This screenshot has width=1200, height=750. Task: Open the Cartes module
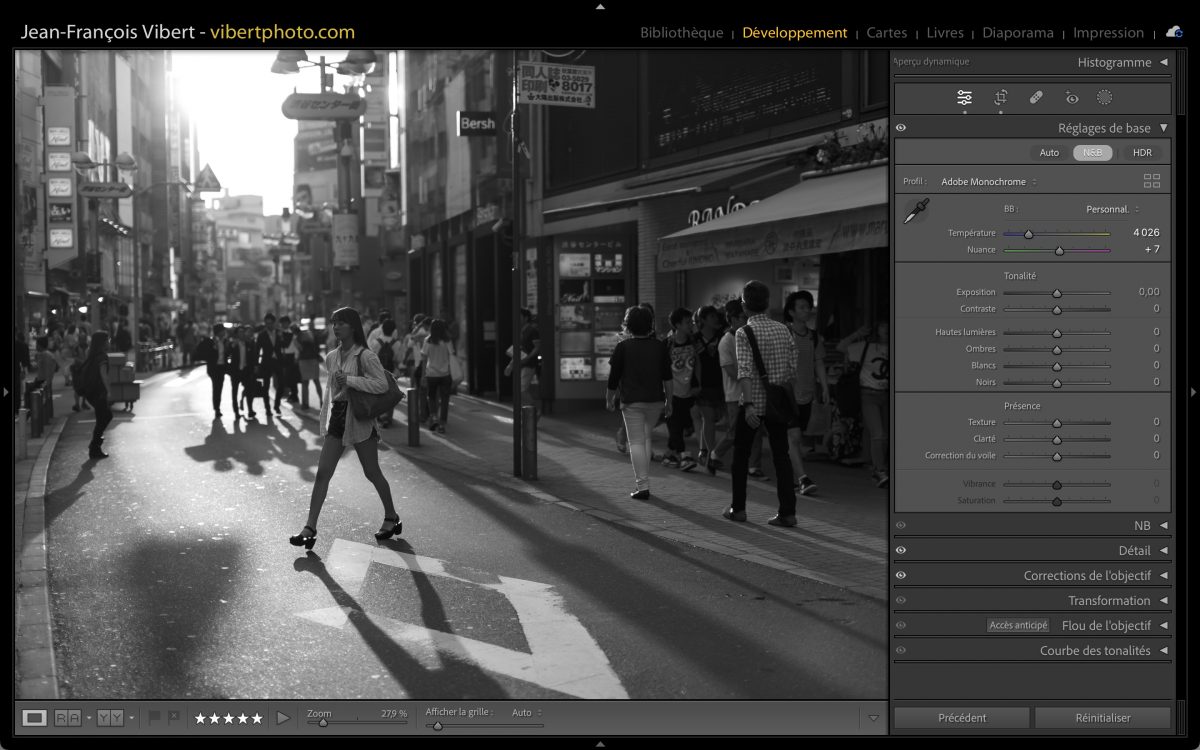886,33
